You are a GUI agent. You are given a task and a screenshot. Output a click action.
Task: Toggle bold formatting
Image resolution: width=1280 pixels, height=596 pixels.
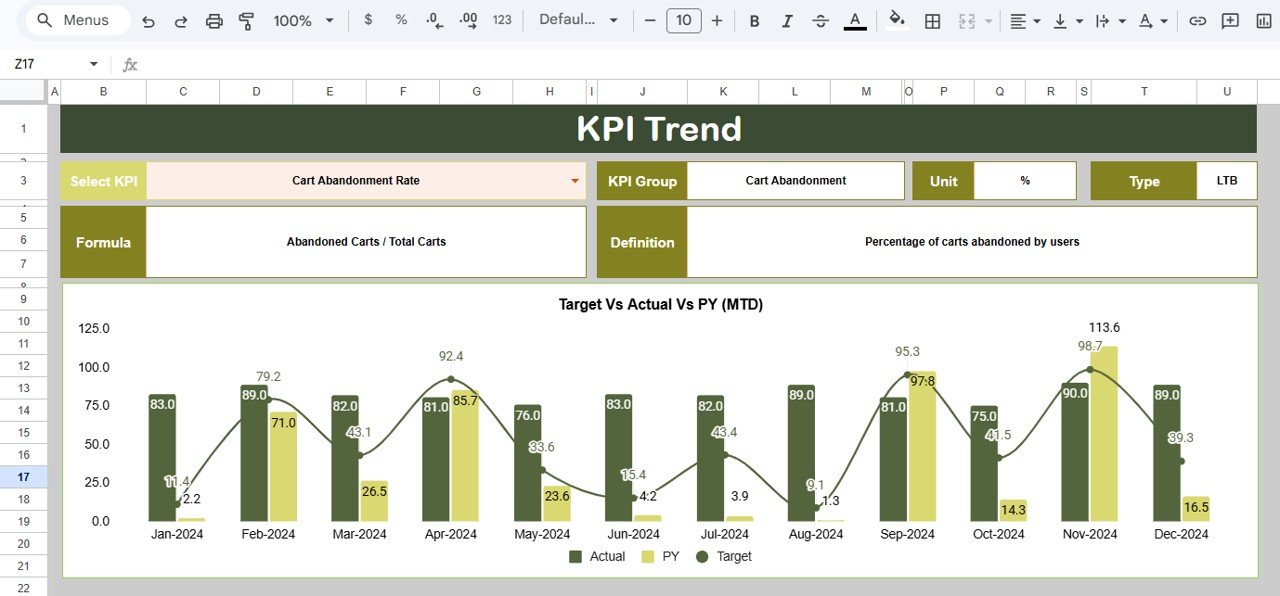754,20
